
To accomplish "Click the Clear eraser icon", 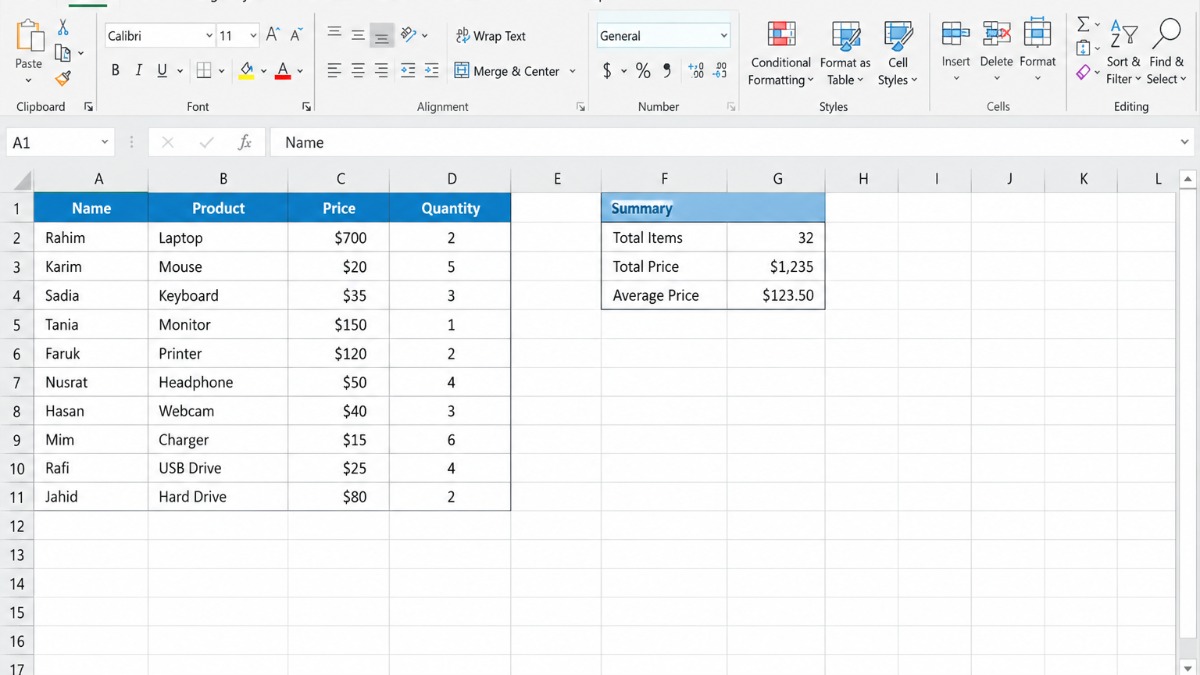I will tap(1083, 72).
